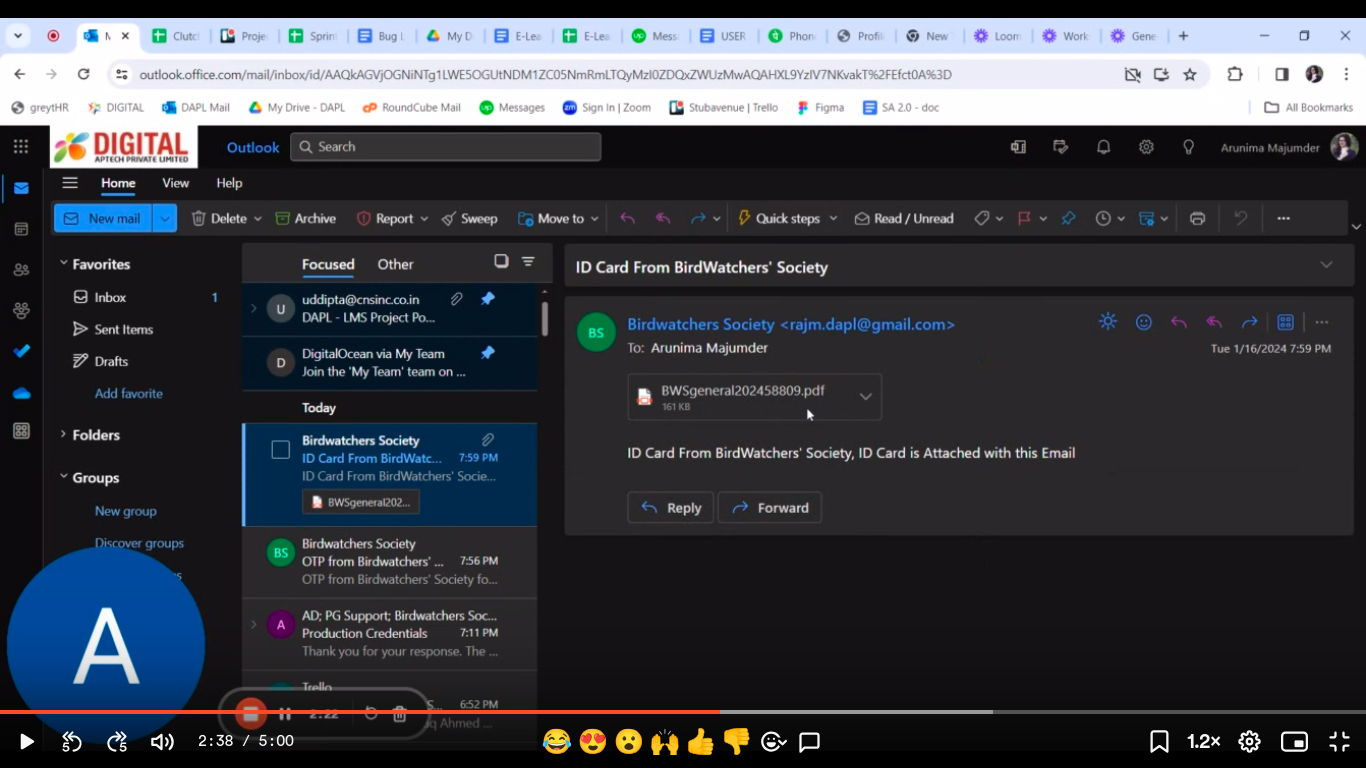Collapse the Groups section
This screenshot has width=1366, height=768.
click(x=64, y=478)
